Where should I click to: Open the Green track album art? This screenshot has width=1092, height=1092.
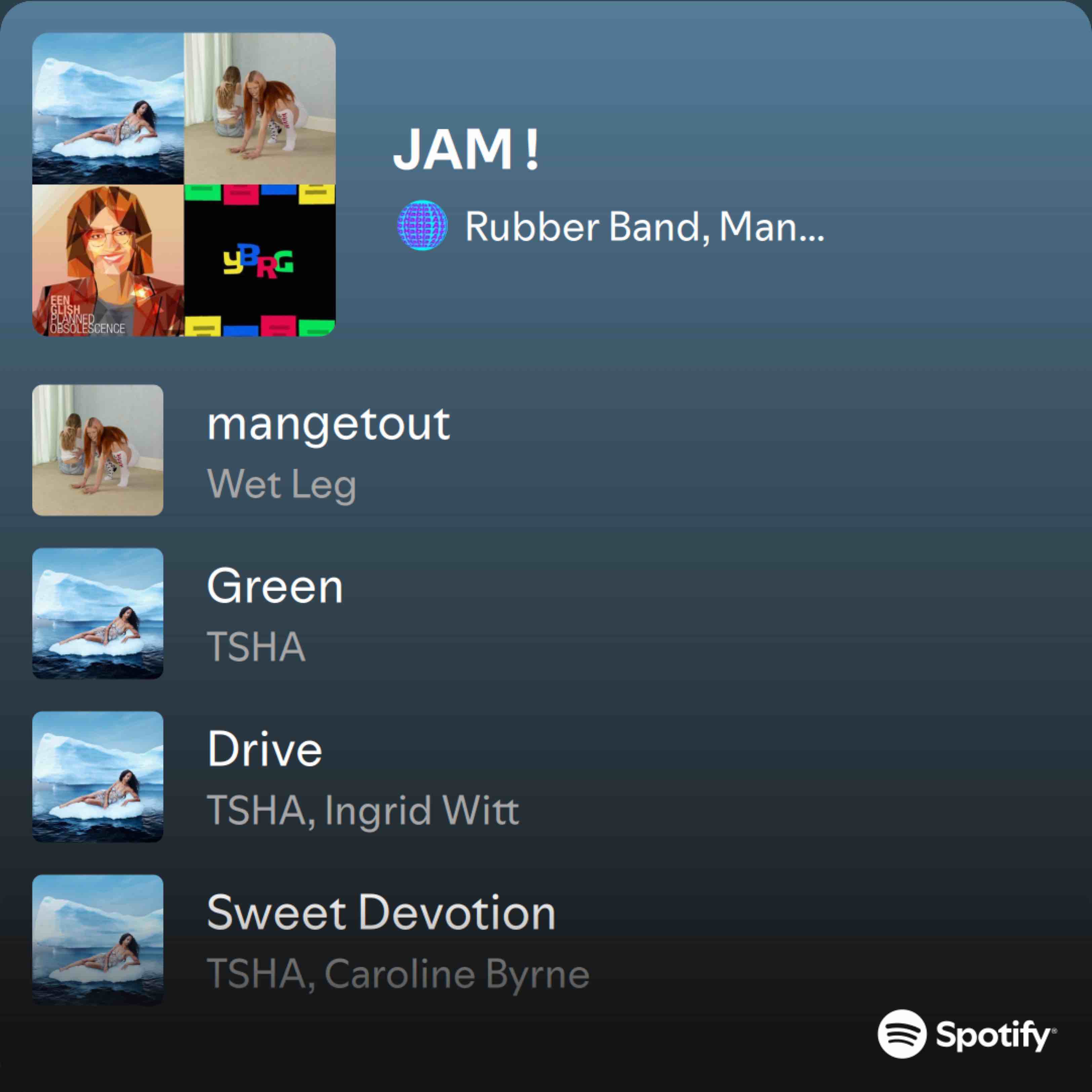[x=98, y=613]
